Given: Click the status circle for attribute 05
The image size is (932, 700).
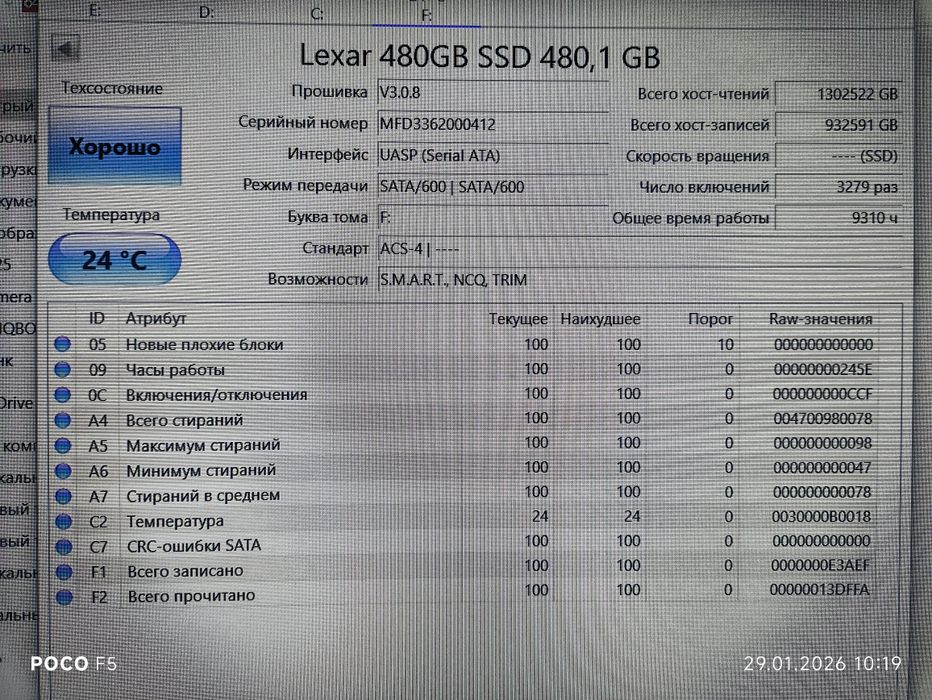Looking at the screenshot, I should pos(62,344).
